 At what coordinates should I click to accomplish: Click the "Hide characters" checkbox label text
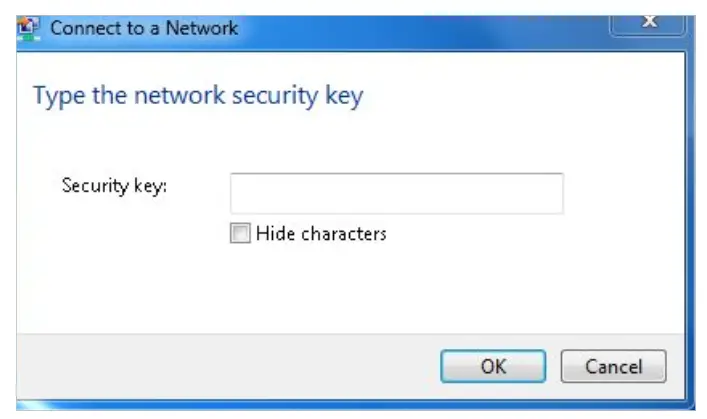[x=321, y=234]
